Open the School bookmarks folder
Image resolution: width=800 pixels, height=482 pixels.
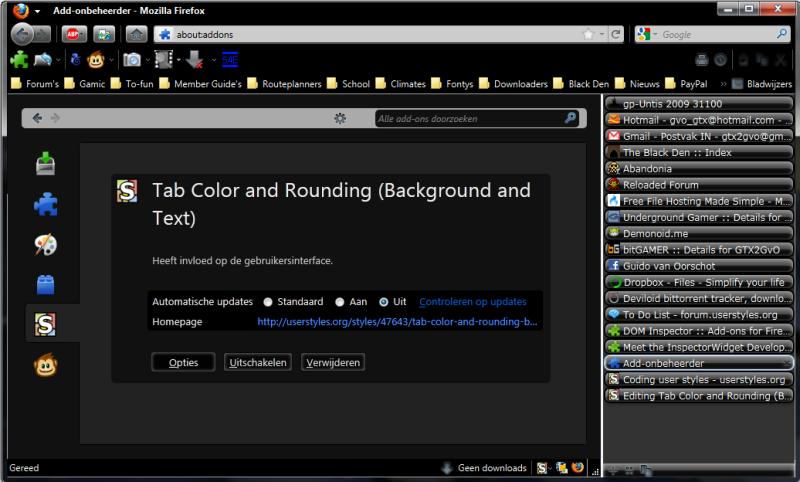[x=348, y=84]
